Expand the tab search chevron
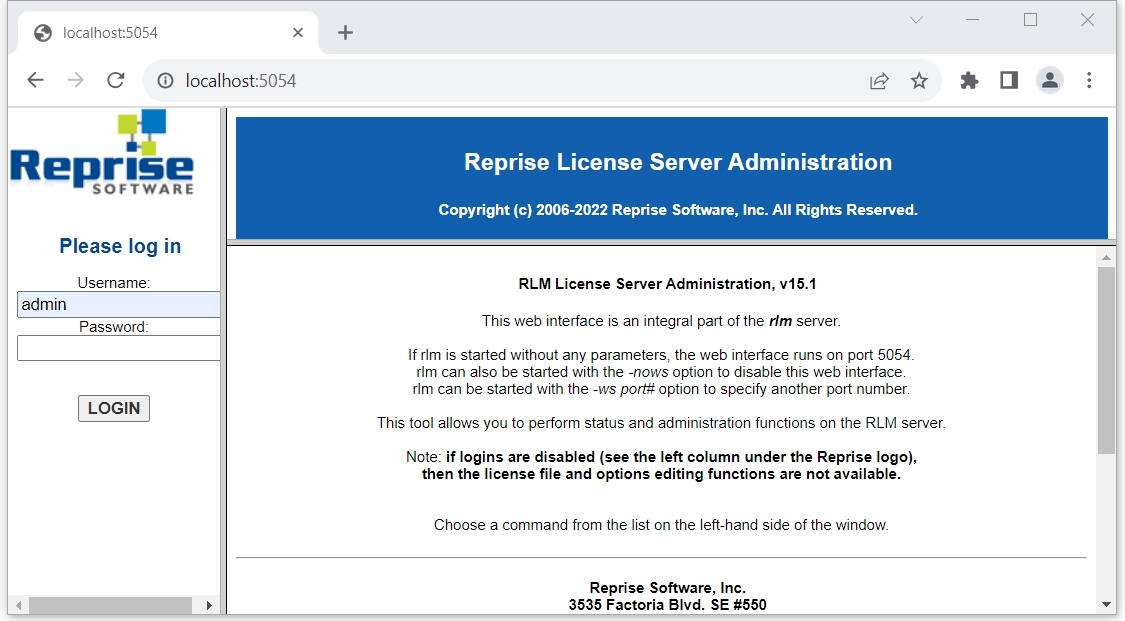The height and width of the screenshot is (621, 1125). [916, 20]
